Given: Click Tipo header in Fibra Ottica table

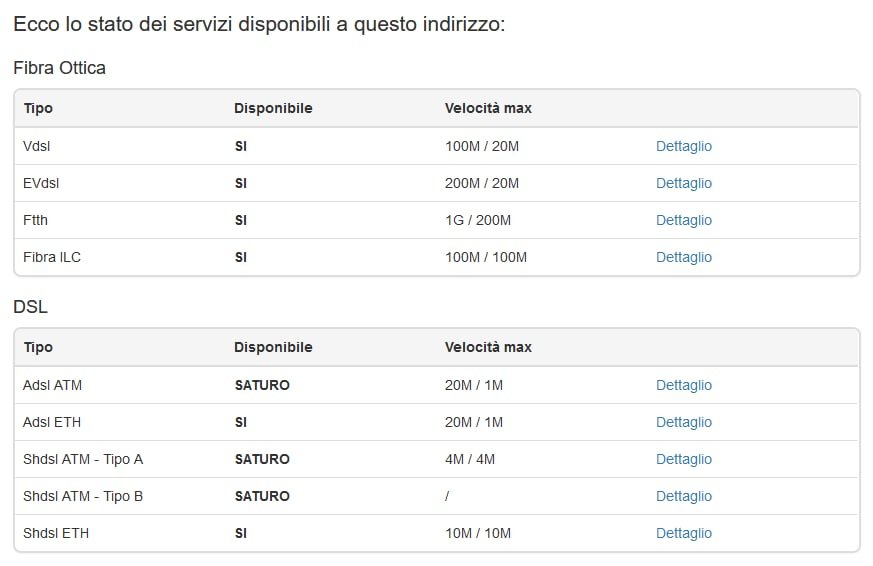Looking at the screenshot, I should click(x=38, y=108).
